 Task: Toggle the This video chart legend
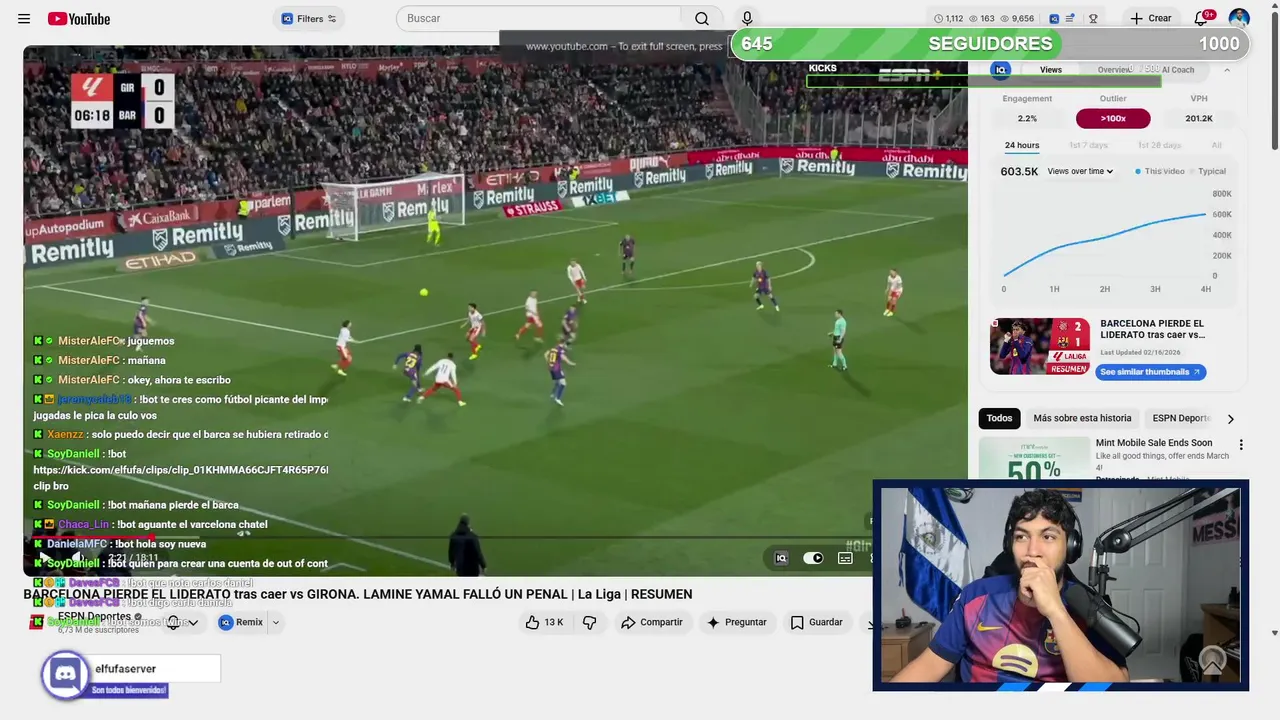tap(1159, 172)
